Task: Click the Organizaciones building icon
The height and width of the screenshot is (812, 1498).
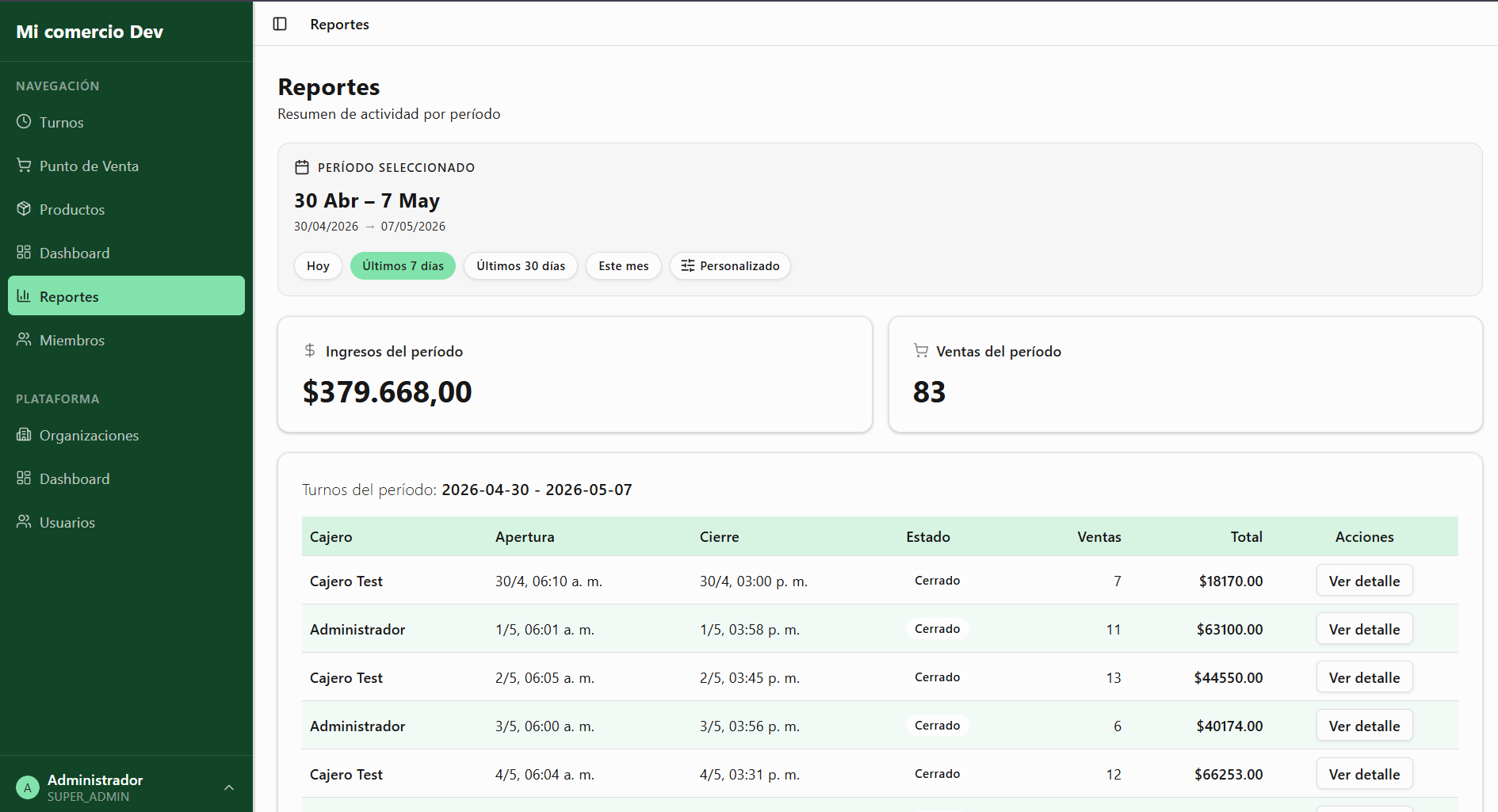Action: [24, 435]
